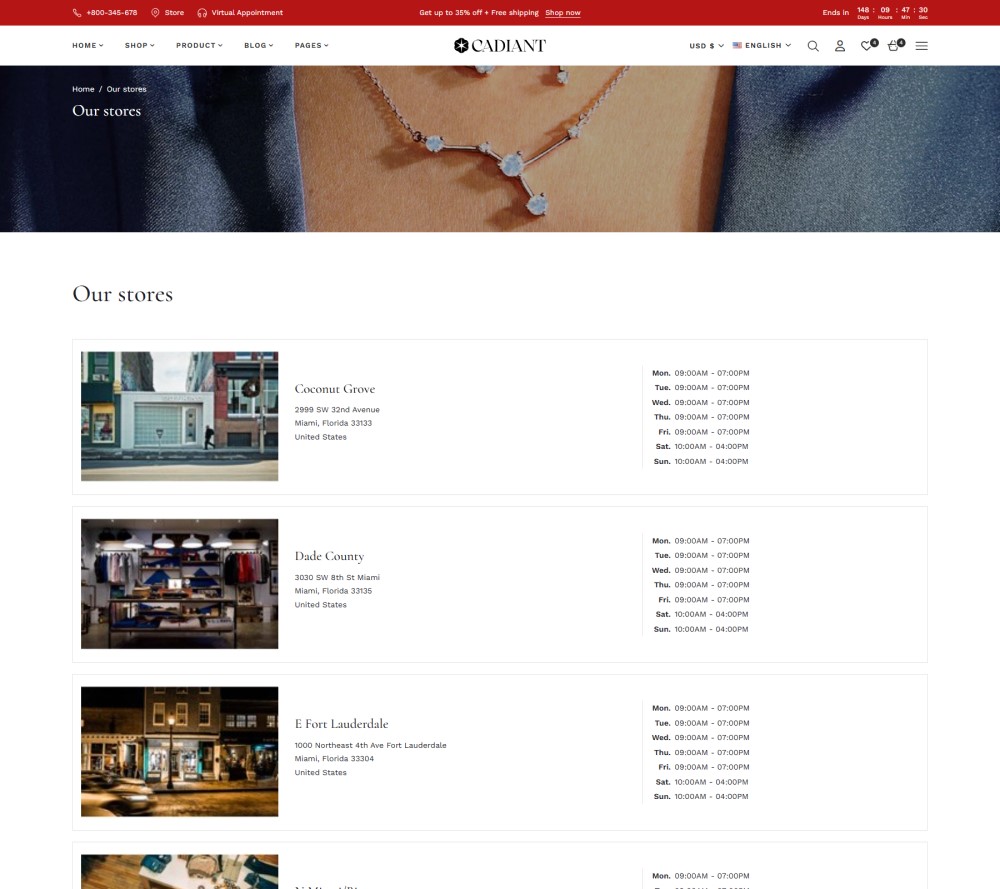
Task: Expand the Home menu
Action: tap(87, 45)
